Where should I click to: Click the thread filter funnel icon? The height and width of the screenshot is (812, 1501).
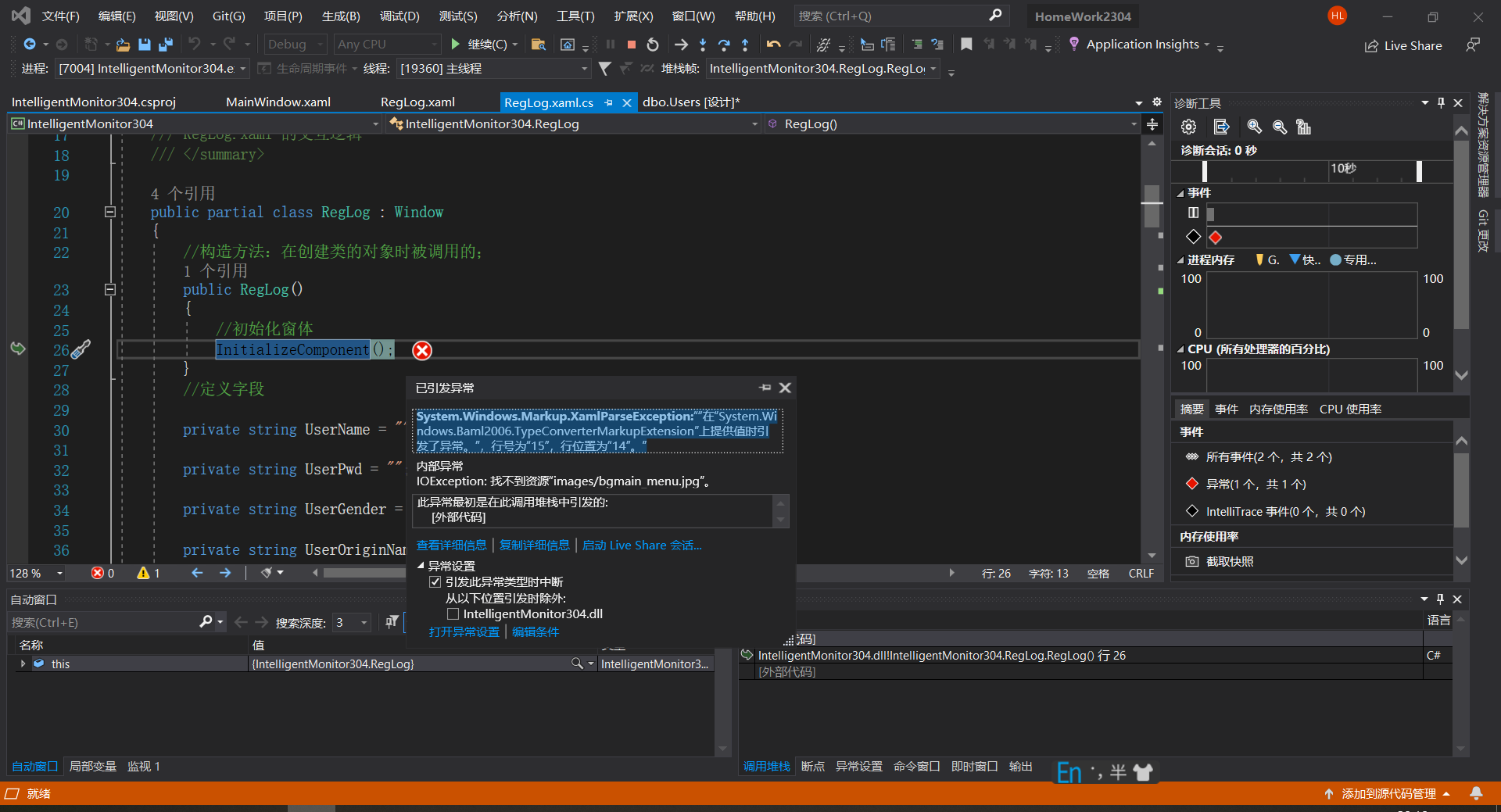point(604,69)
